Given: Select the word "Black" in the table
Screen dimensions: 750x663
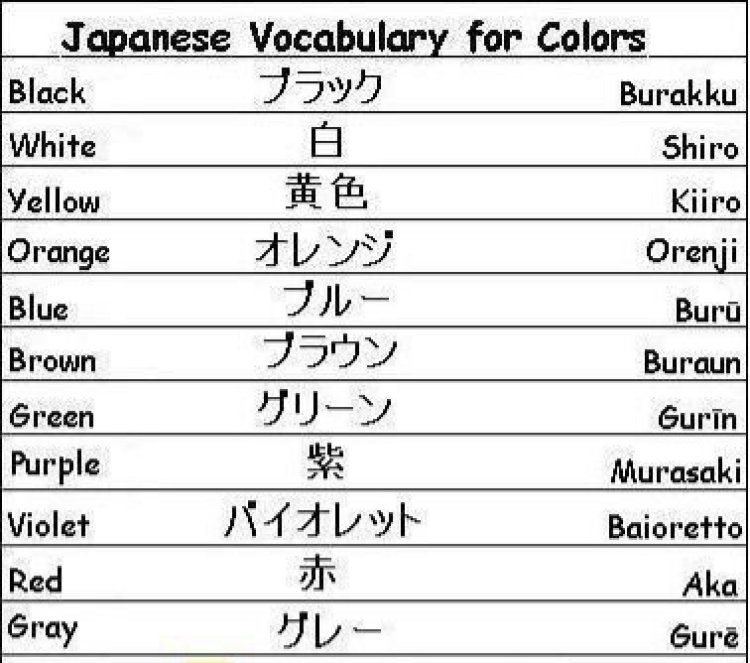Looking at the screenshot, I should (x=46, y=93).
